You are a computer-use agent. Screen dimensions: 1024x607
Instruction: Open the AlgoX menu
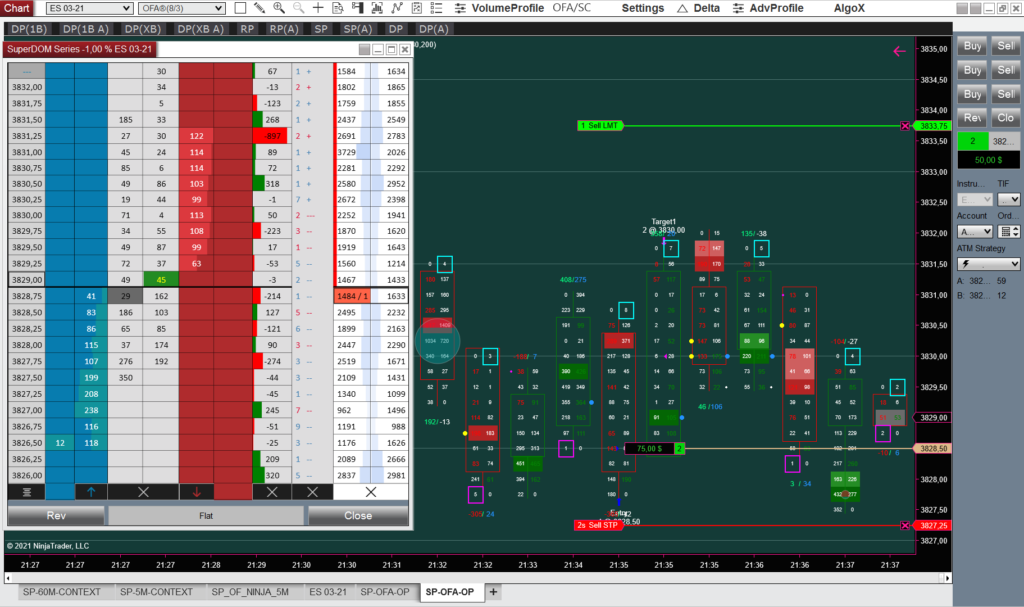tap(849, 8)
